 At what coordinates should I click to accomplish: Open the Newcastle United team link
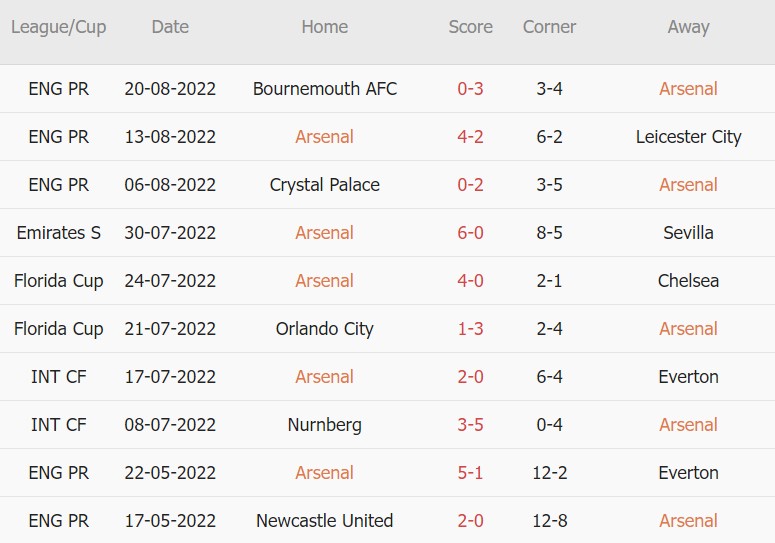[x=325, y=521]
